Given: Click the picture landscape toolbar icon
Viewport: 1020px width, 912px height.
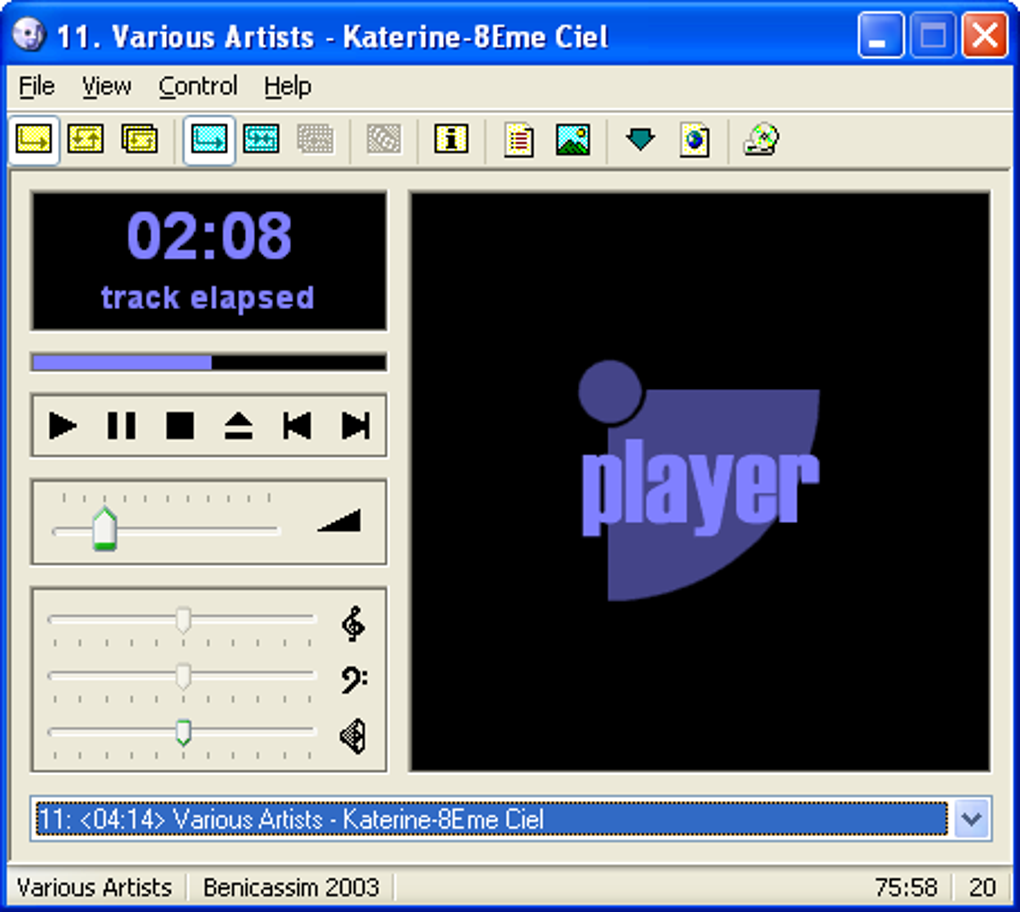Looking at the screenshot, I should point(573,140).
